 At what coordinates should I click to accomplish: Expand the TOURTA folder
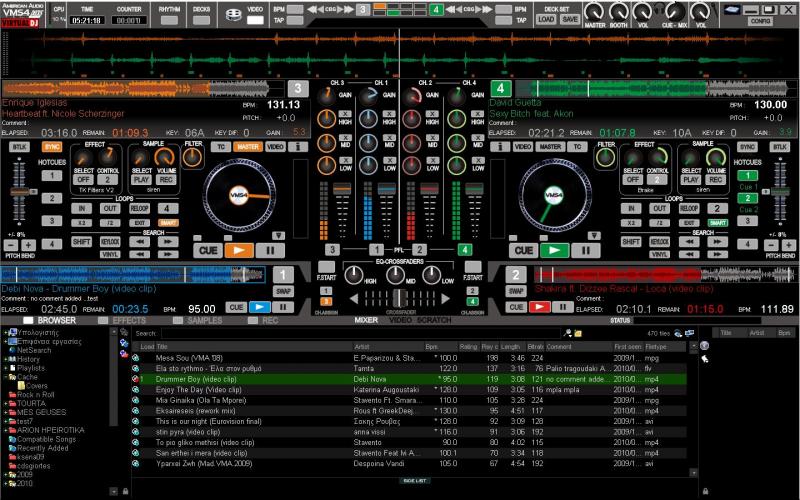coord(6,404)
